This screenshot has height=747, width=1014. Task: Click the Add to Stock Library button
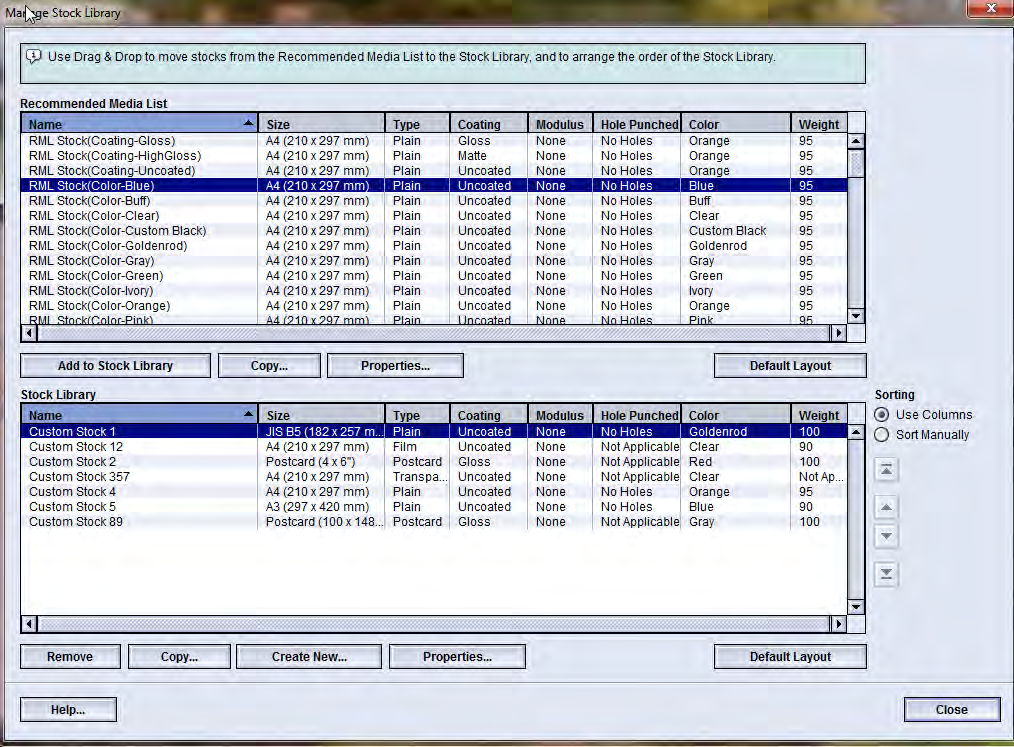pos(116,365)
